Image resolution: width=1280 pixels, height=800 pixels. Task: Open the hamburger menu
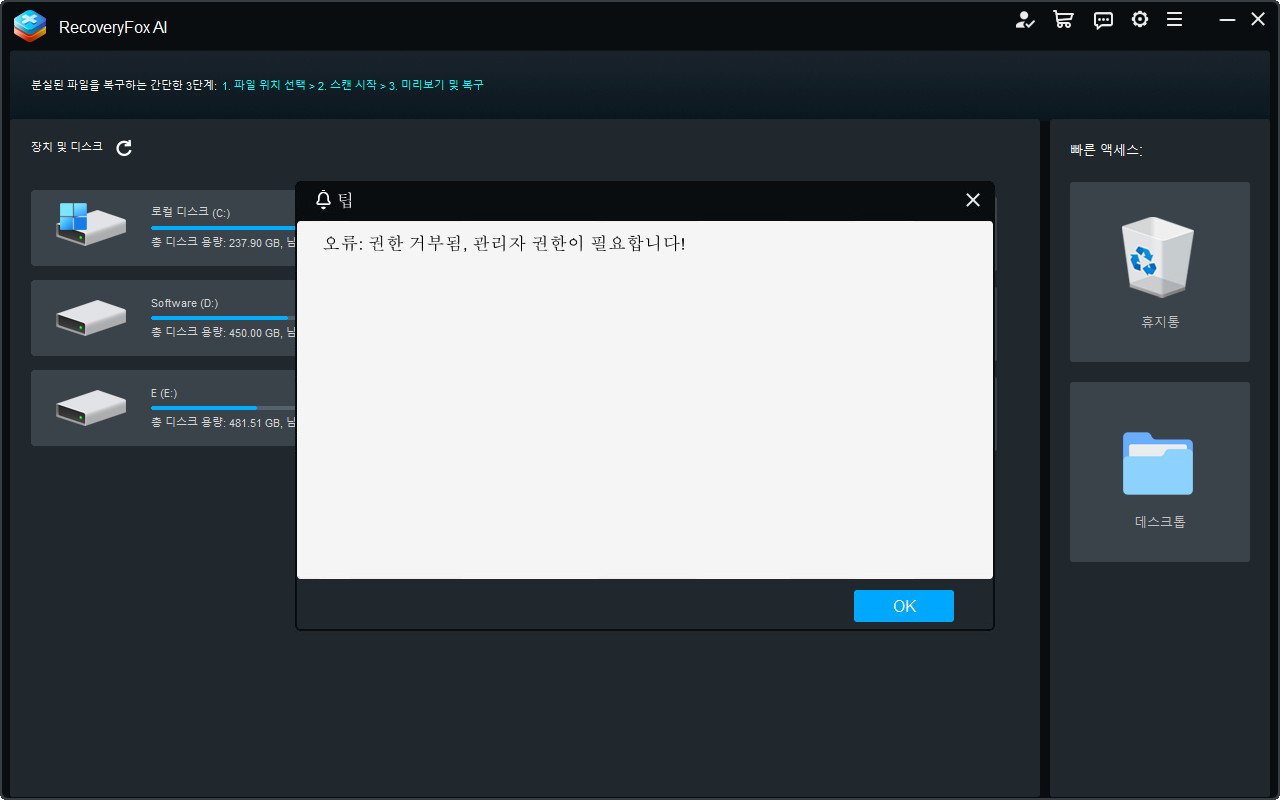pyautogui.click(x=1174, y=19)
